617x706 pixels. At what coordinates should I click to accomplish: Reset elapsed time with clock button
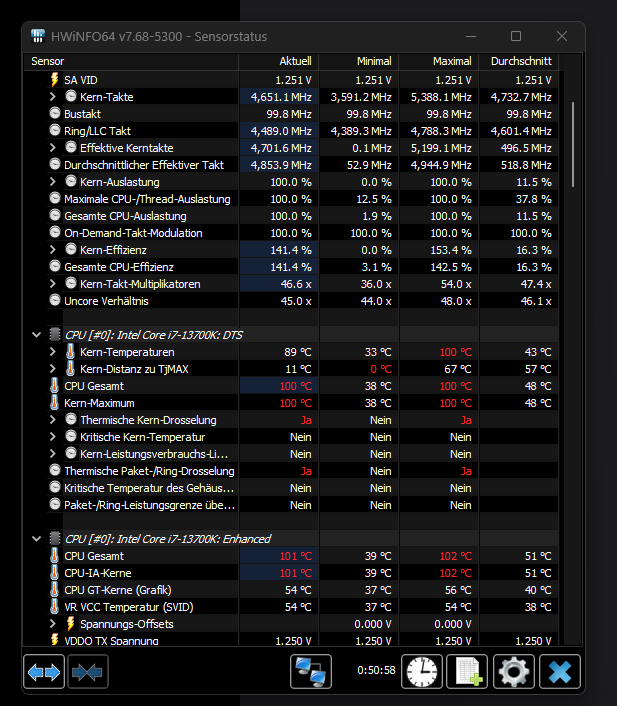(422, 672)
